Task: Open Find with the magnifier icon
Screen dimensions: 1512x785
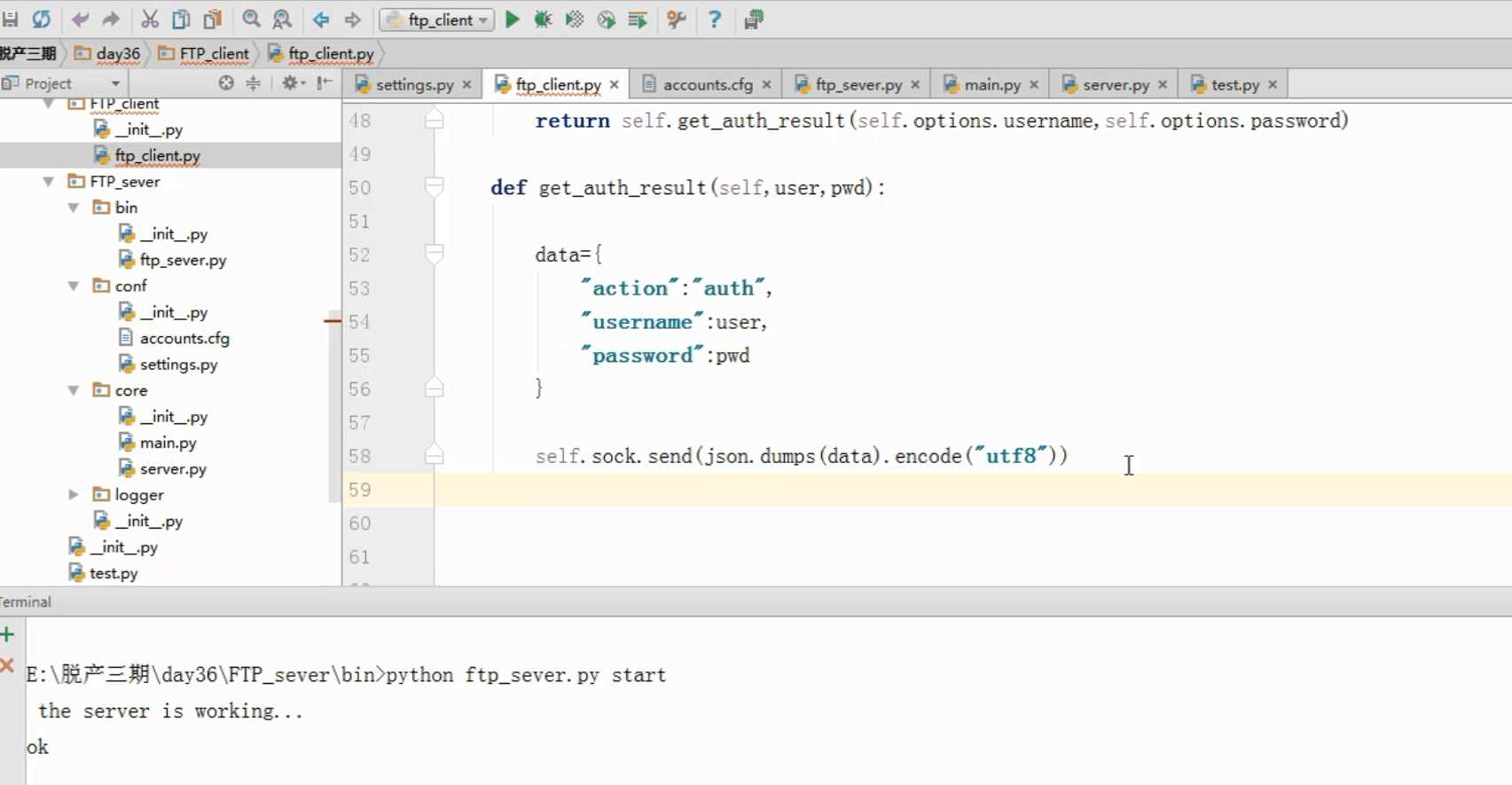Action: tap(252, 19)
